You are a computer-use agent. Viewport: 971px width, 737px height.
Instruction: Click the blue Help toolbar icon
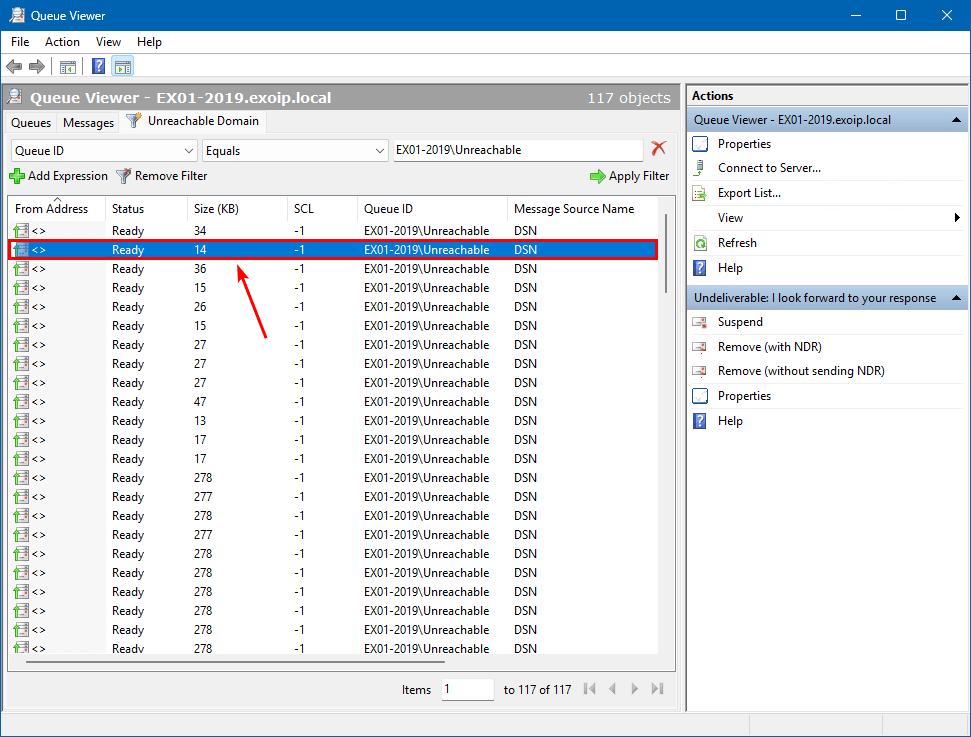(99, 67)
